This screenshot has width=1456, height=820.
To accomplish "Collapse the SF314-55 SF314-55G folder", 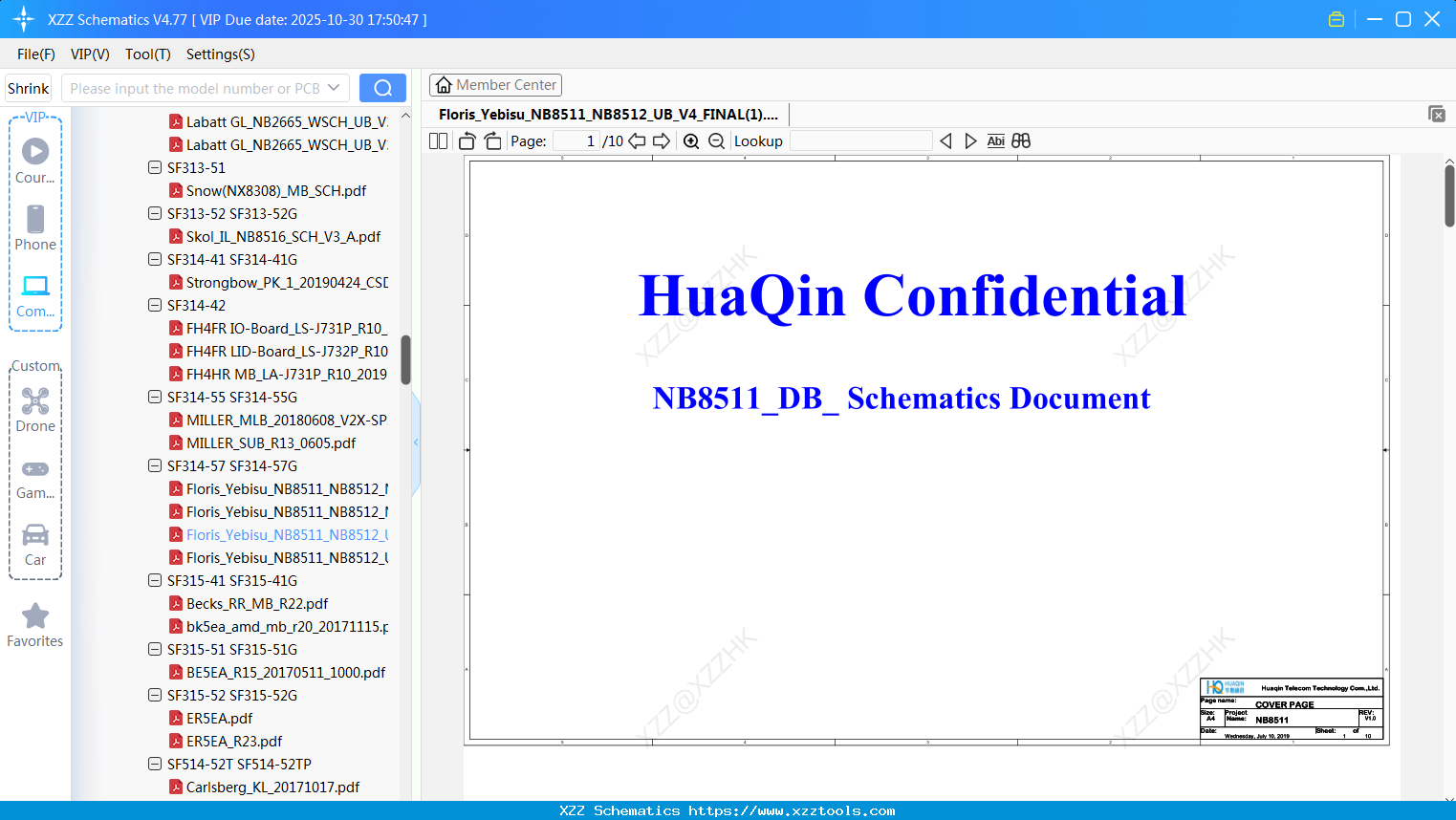I will click(155, 397).
